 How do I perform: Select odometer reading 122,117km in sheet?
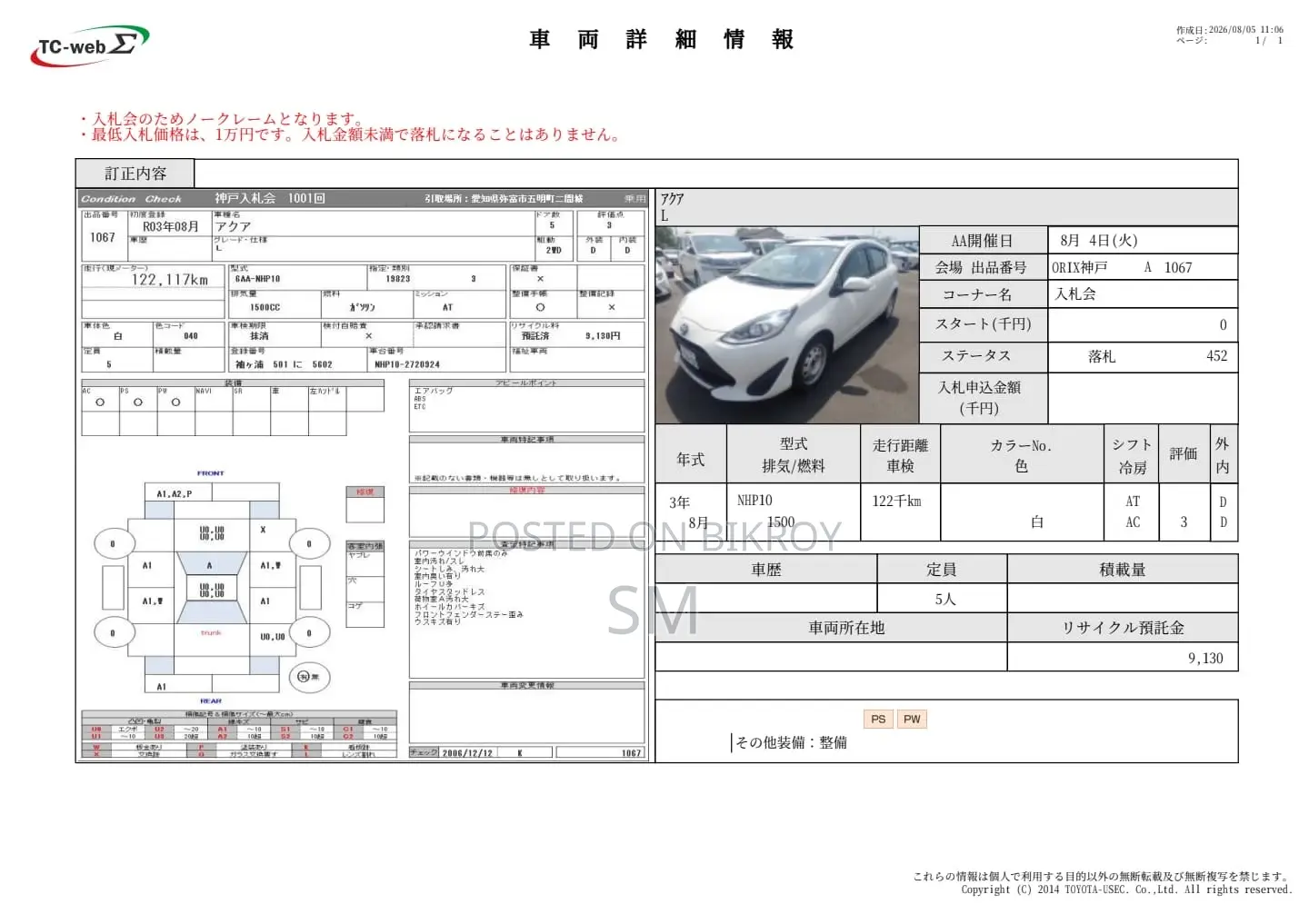point(170,280)
